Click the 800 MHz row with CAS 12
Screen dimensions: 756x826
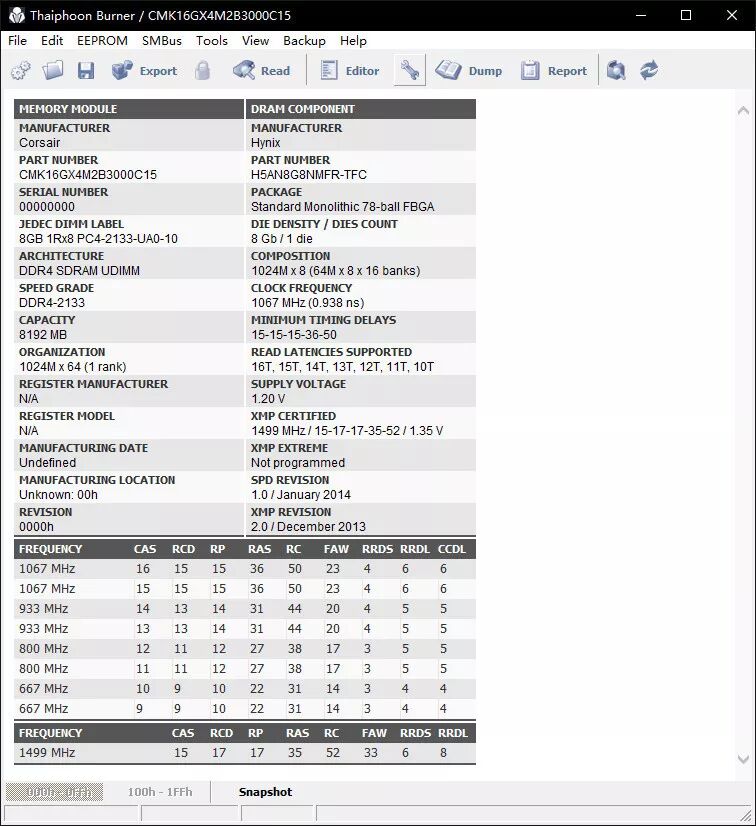click(245, 649)
